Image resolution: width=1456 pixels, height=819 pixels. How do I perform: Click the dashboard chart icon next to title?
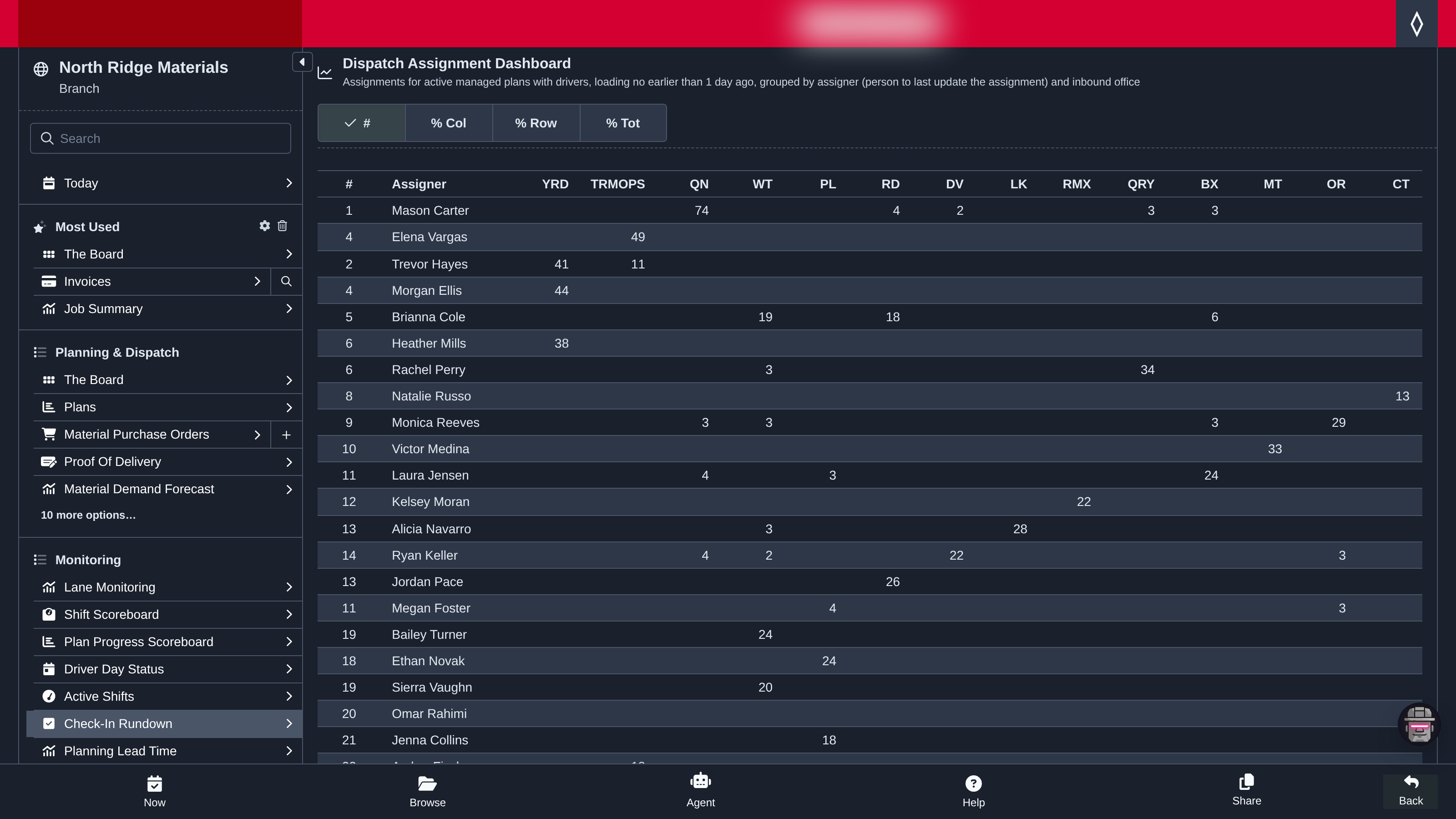325,72
